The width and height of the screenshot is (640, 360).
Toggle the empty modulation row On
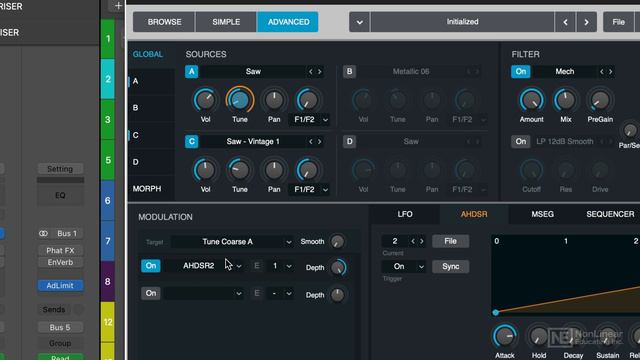pyautogui.click(x=151, y=293)
